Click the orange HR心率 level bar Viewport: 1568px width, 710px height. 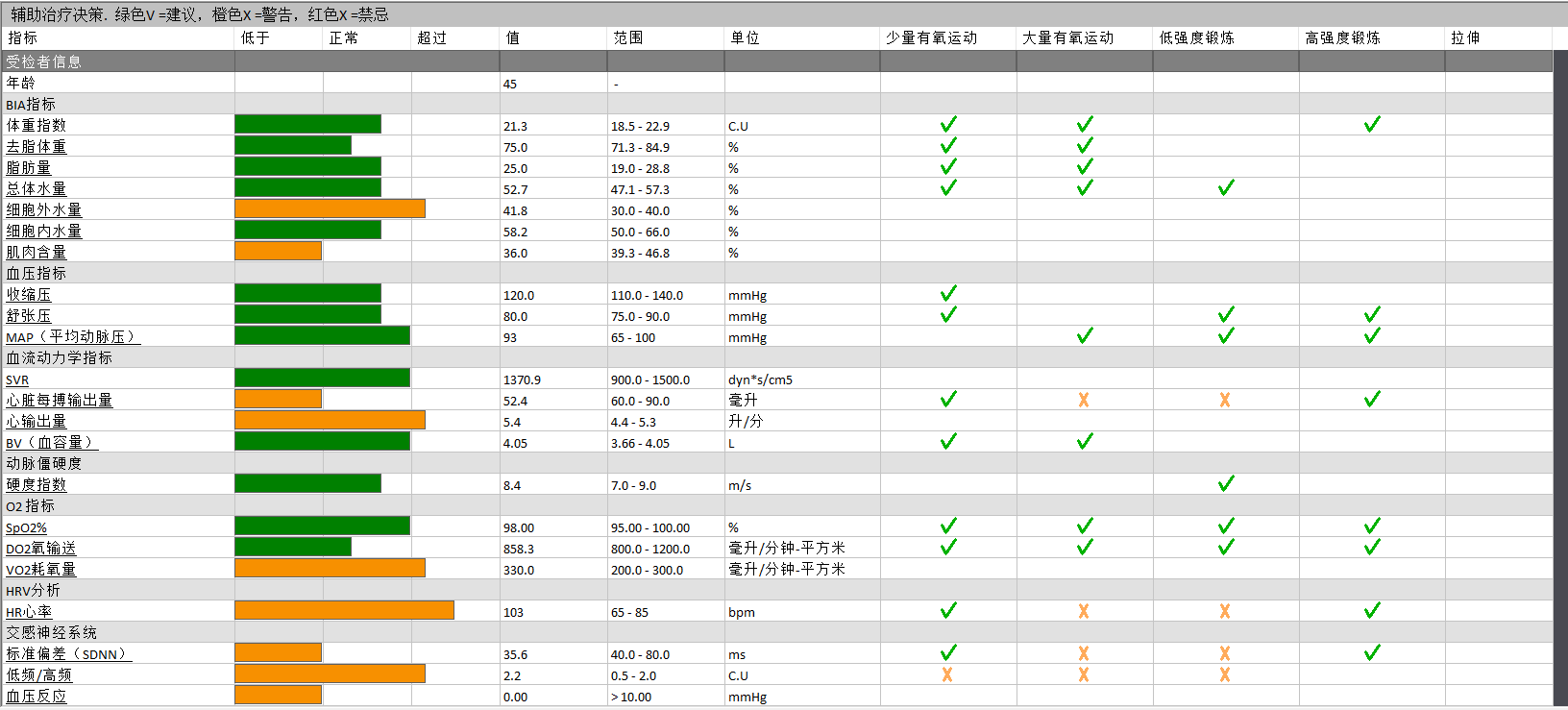click(344, 611)
